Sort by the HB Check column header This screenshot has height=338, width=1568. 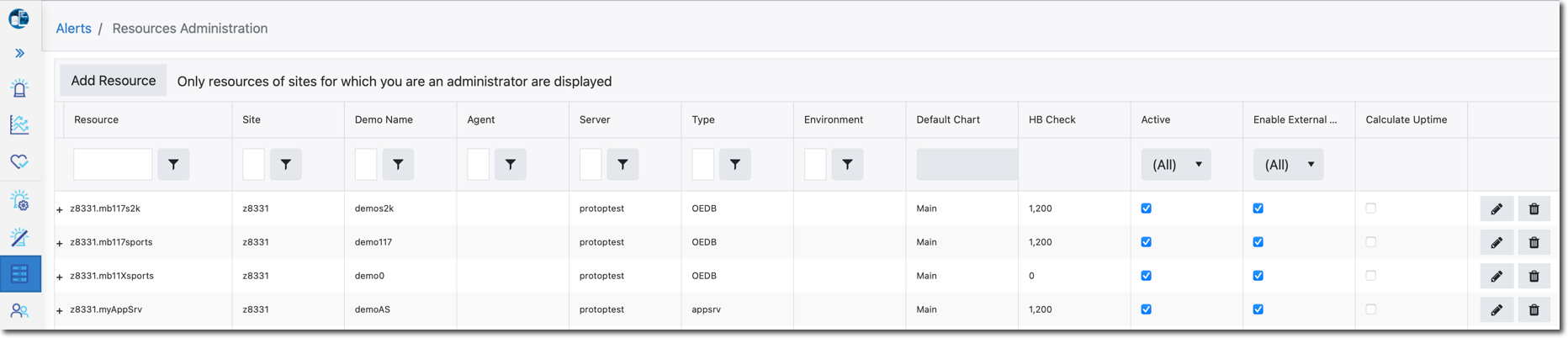tap(1052, 119)
